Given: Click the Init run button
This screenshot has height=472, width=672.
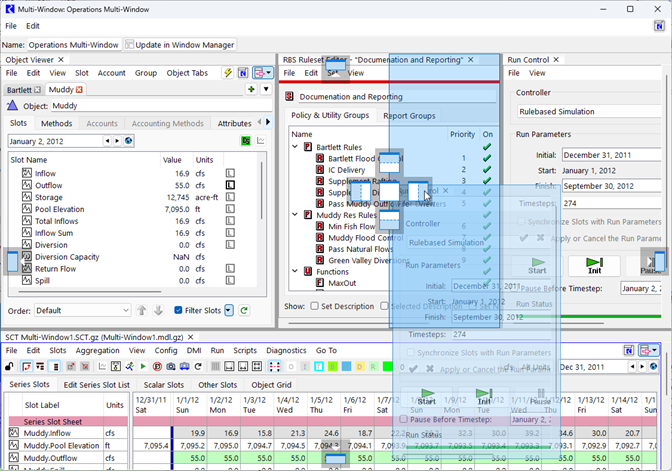Looking at the screenshot, I should click(593, 266).
